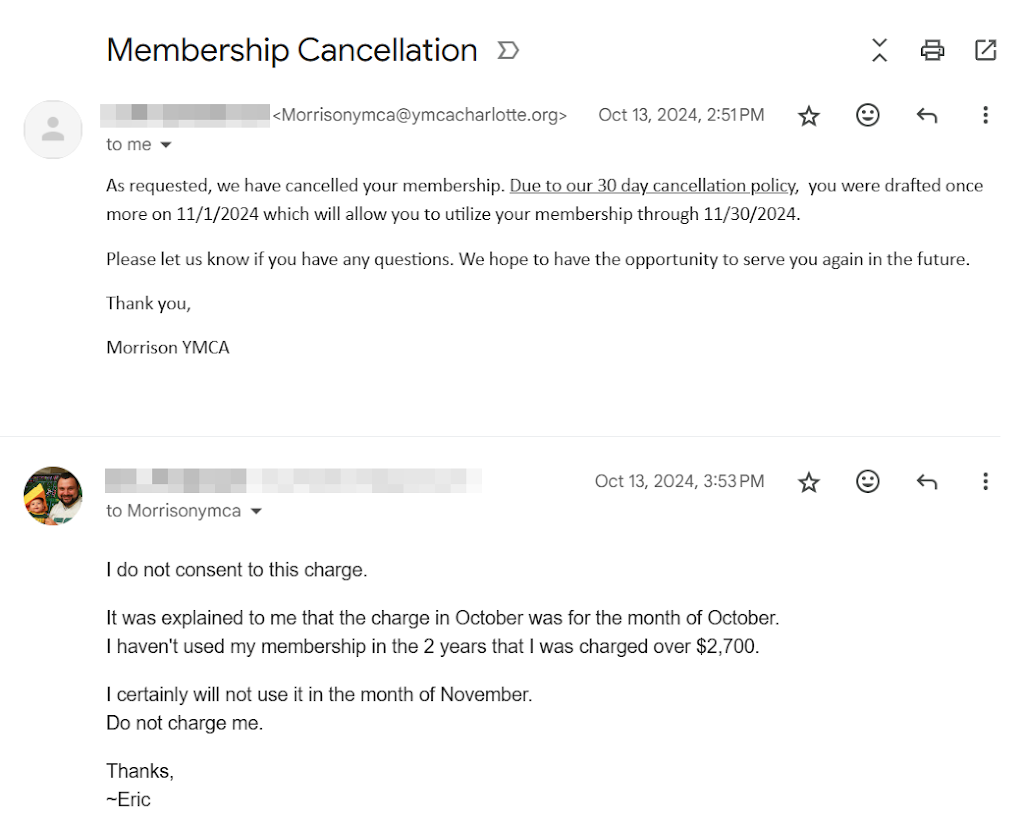Add emoji reaction to the 3:53 PM reply
1024x825 pixels.
[x=868, y=482]
